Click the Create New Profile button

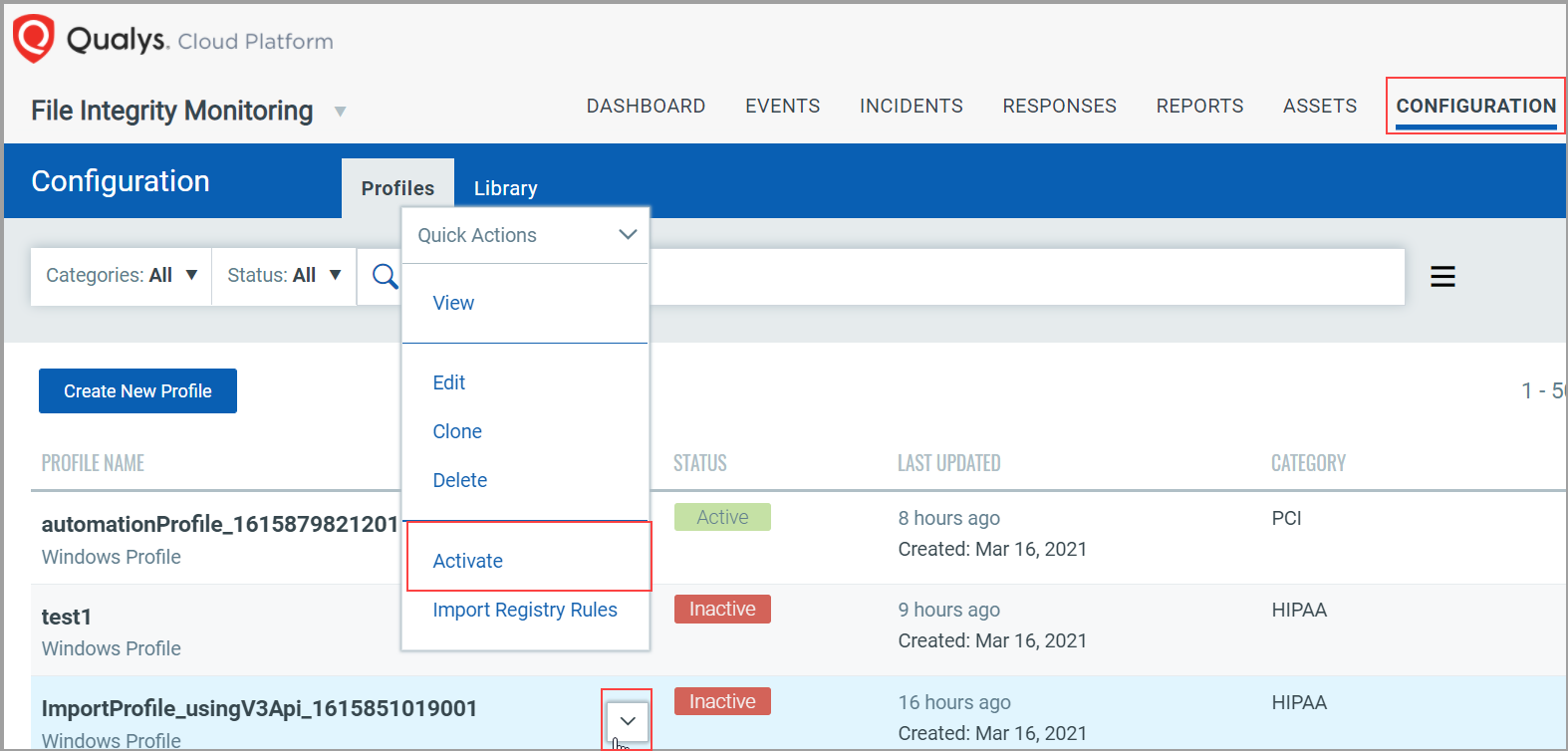tap(137, 390)
